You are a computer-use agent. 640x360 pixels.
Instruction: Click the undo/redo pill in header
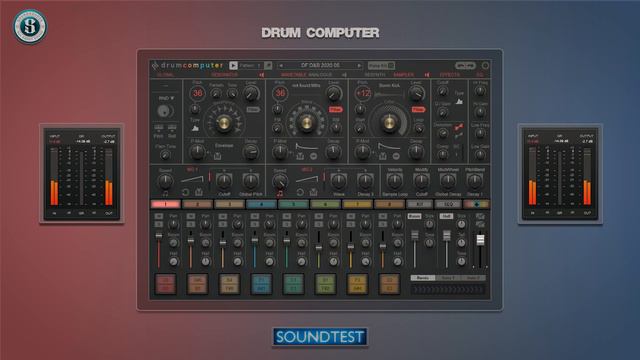(465, 65)
